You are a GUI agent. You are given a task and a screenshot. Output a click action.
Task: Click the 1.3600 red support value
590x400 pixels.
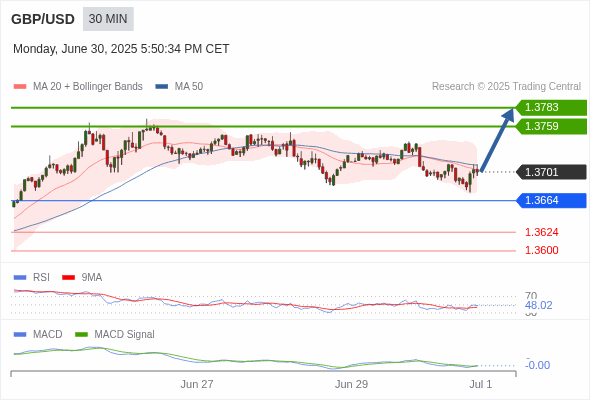(x=541, y=250)
